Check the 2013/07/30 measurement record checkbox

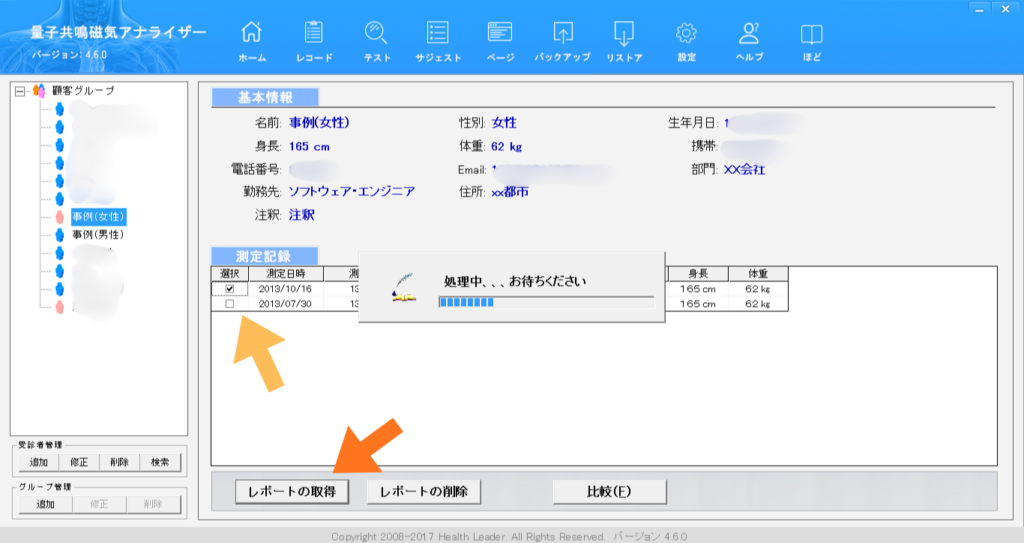[x=230, y=304]
